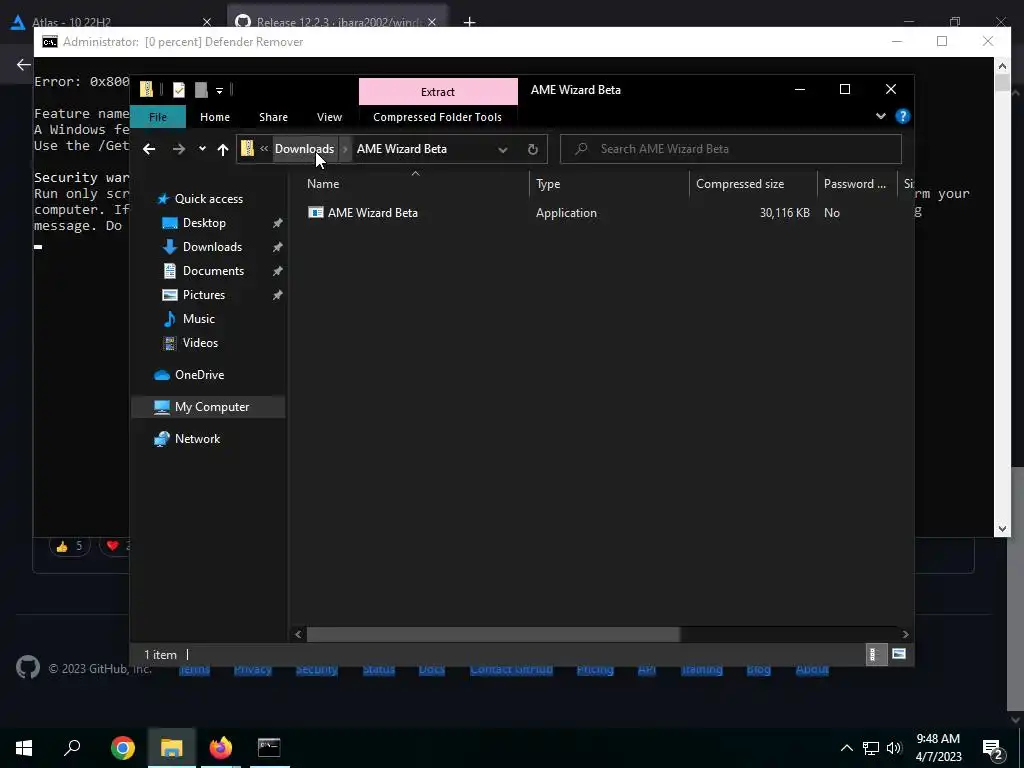Open the View ribbon tab
Screen dimensions: 1024x768
point(329,117)
